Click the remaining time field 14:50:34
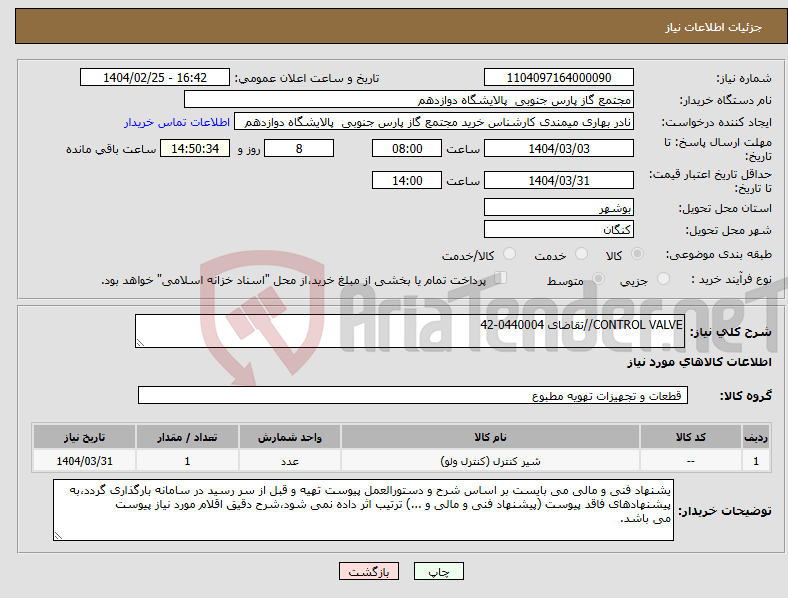The height and width of the screenshot is (598, 788). (x=195, y=148)
